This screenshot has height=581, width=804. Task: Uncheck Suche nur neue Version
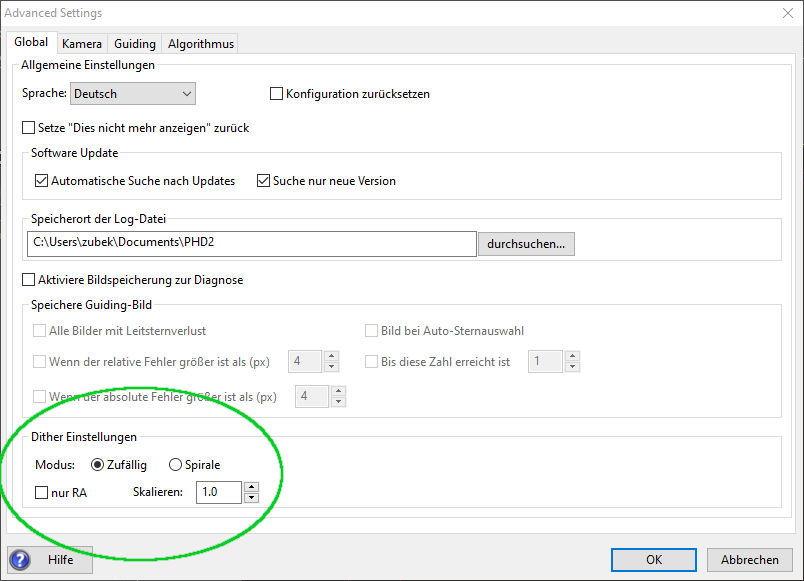[264, 181]
